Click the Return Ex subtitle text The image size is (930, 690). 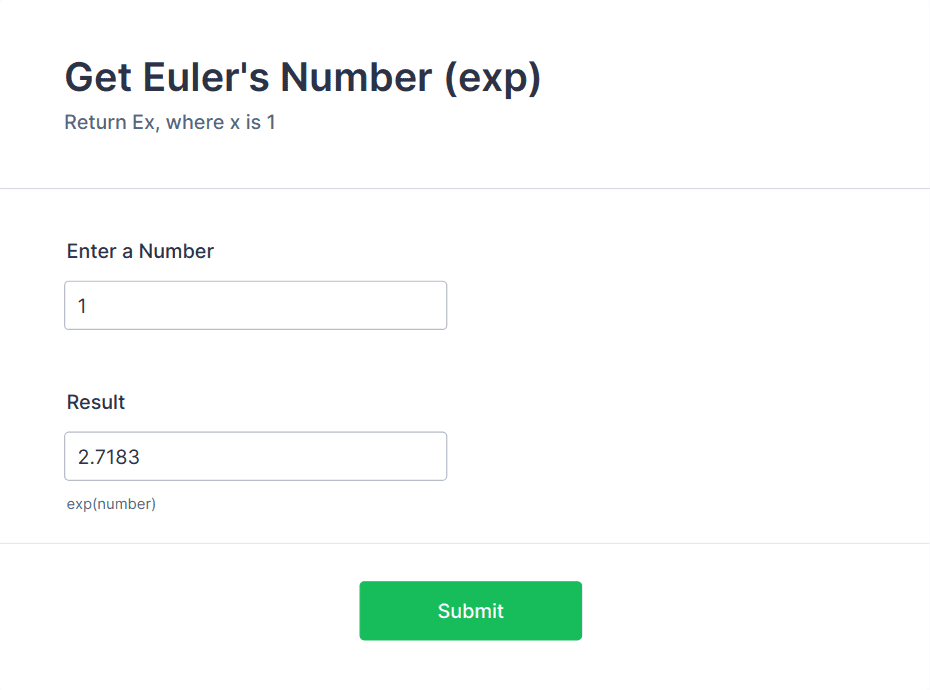(170, 122)
